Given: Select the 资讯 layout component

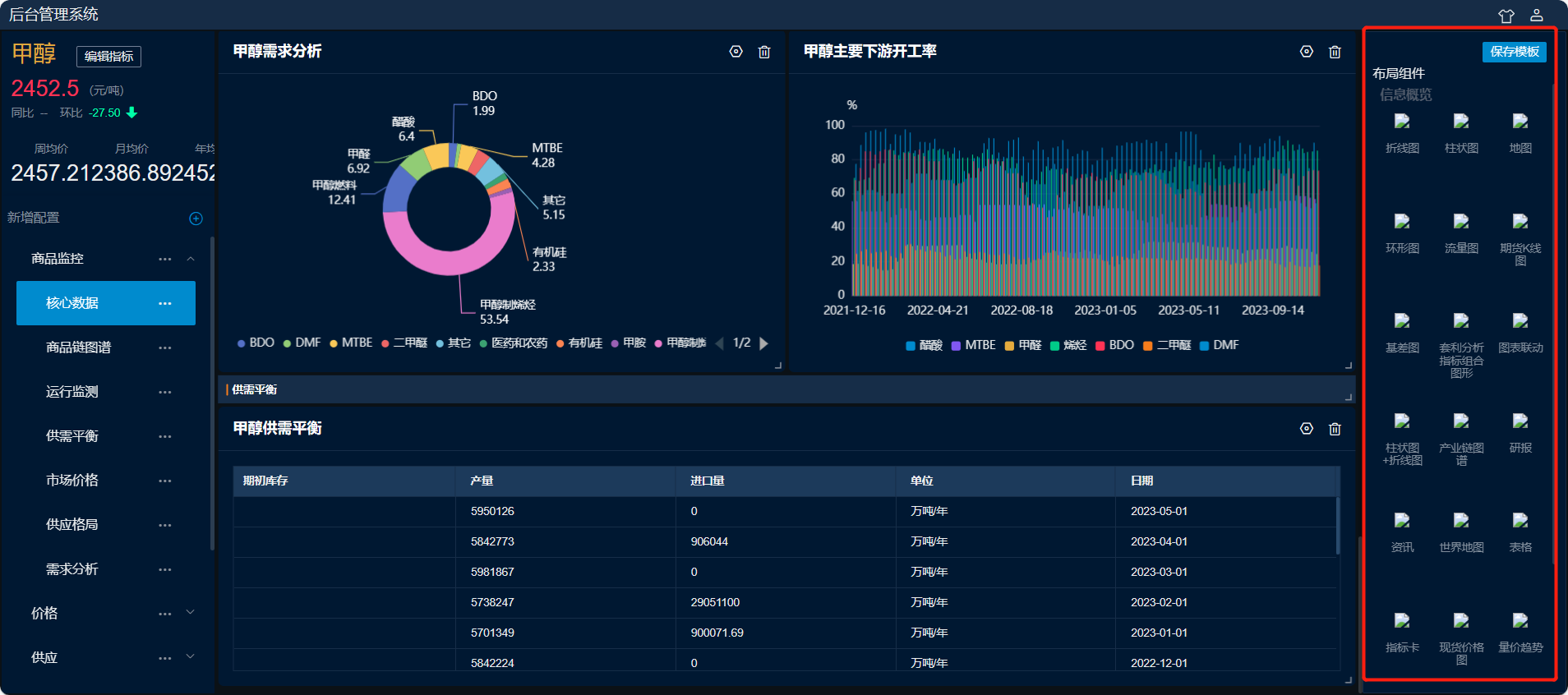Looking at the screenshot, I should [1402, 533].
